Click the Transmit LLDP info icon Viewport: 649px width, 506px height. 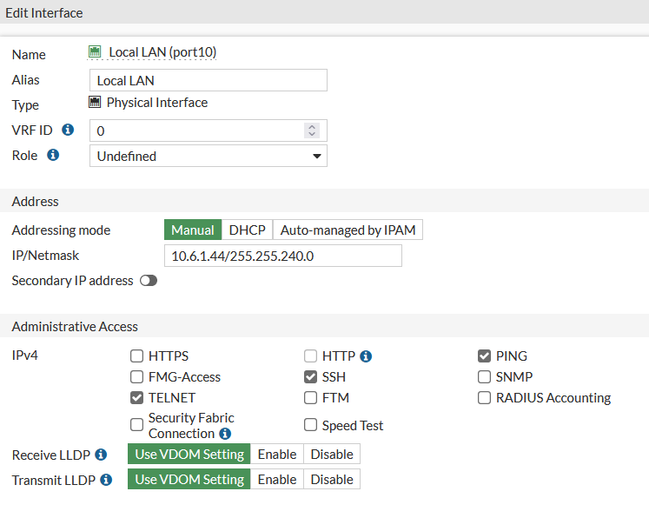106,480
